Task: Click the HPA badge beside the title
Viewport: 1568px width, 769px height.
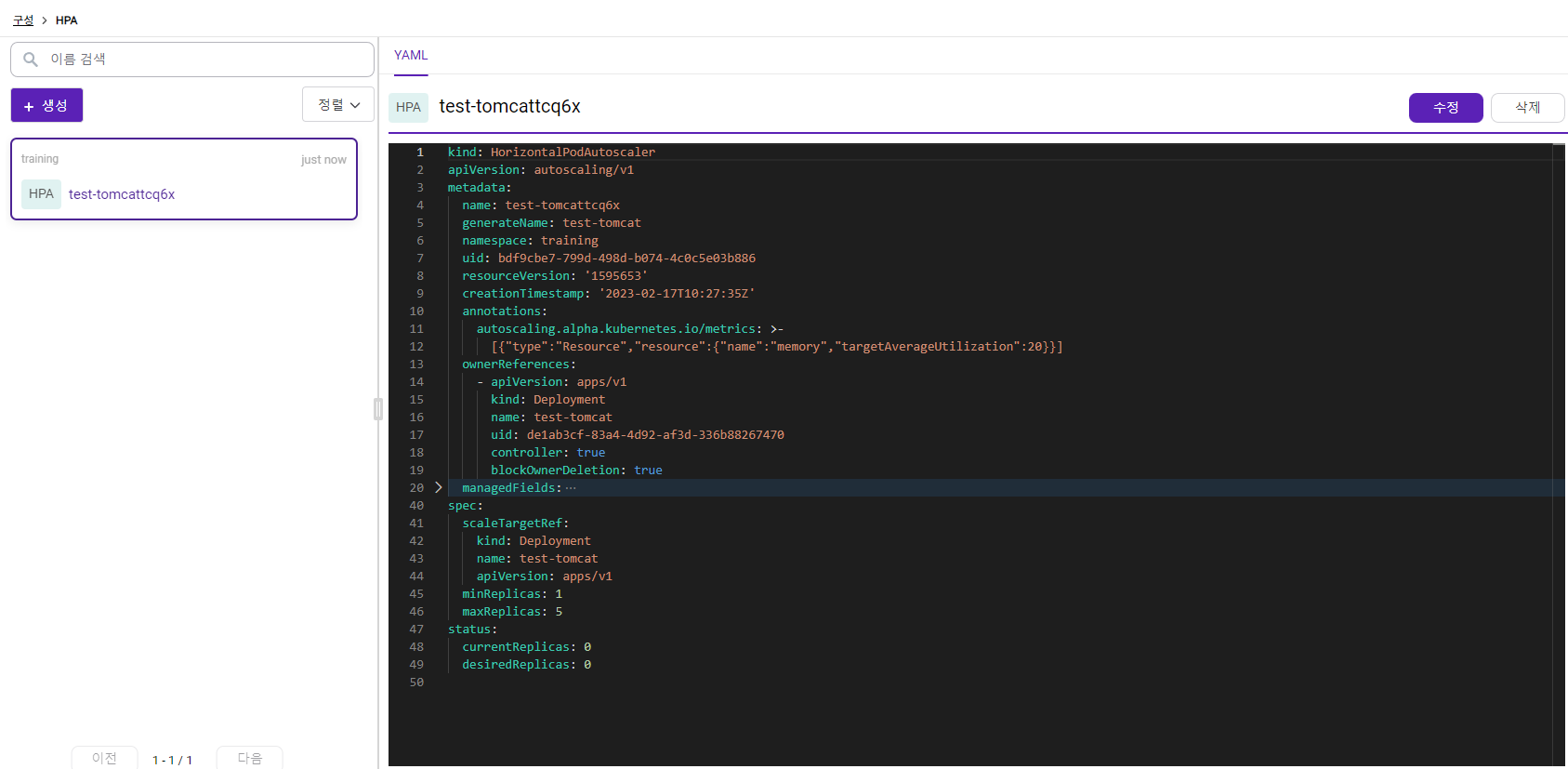Action: point(408,107)
